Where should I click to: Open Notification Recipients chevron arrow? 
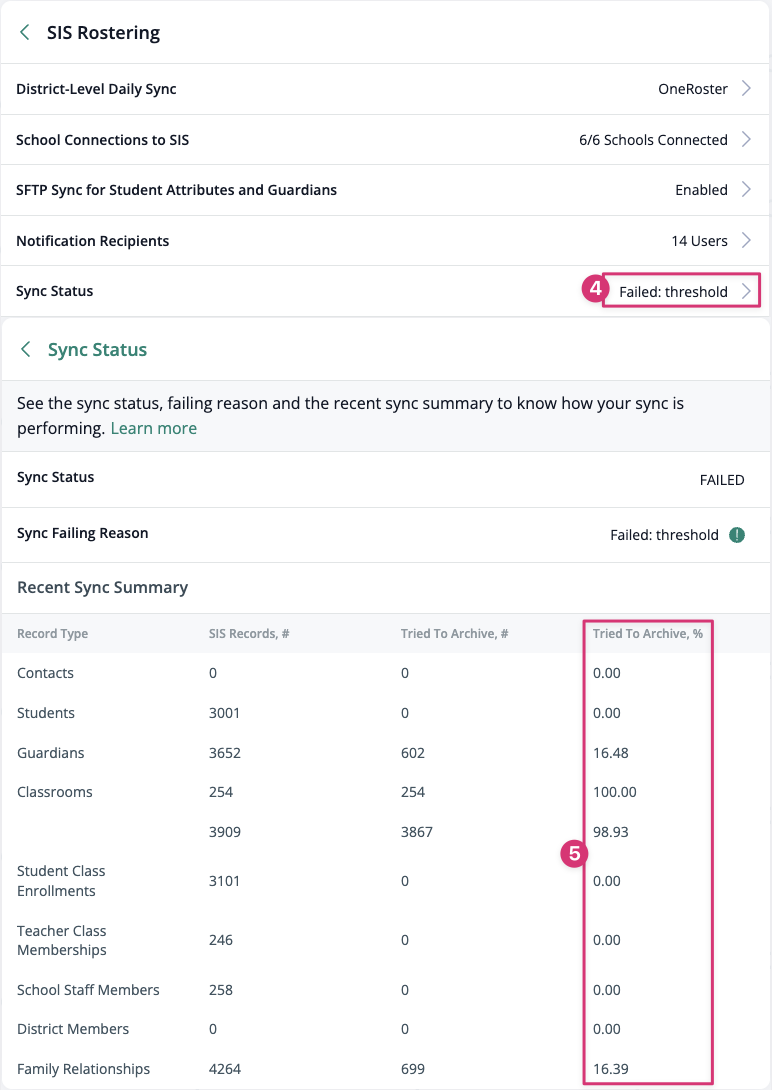pyautogui.click(x=746, y=240)
